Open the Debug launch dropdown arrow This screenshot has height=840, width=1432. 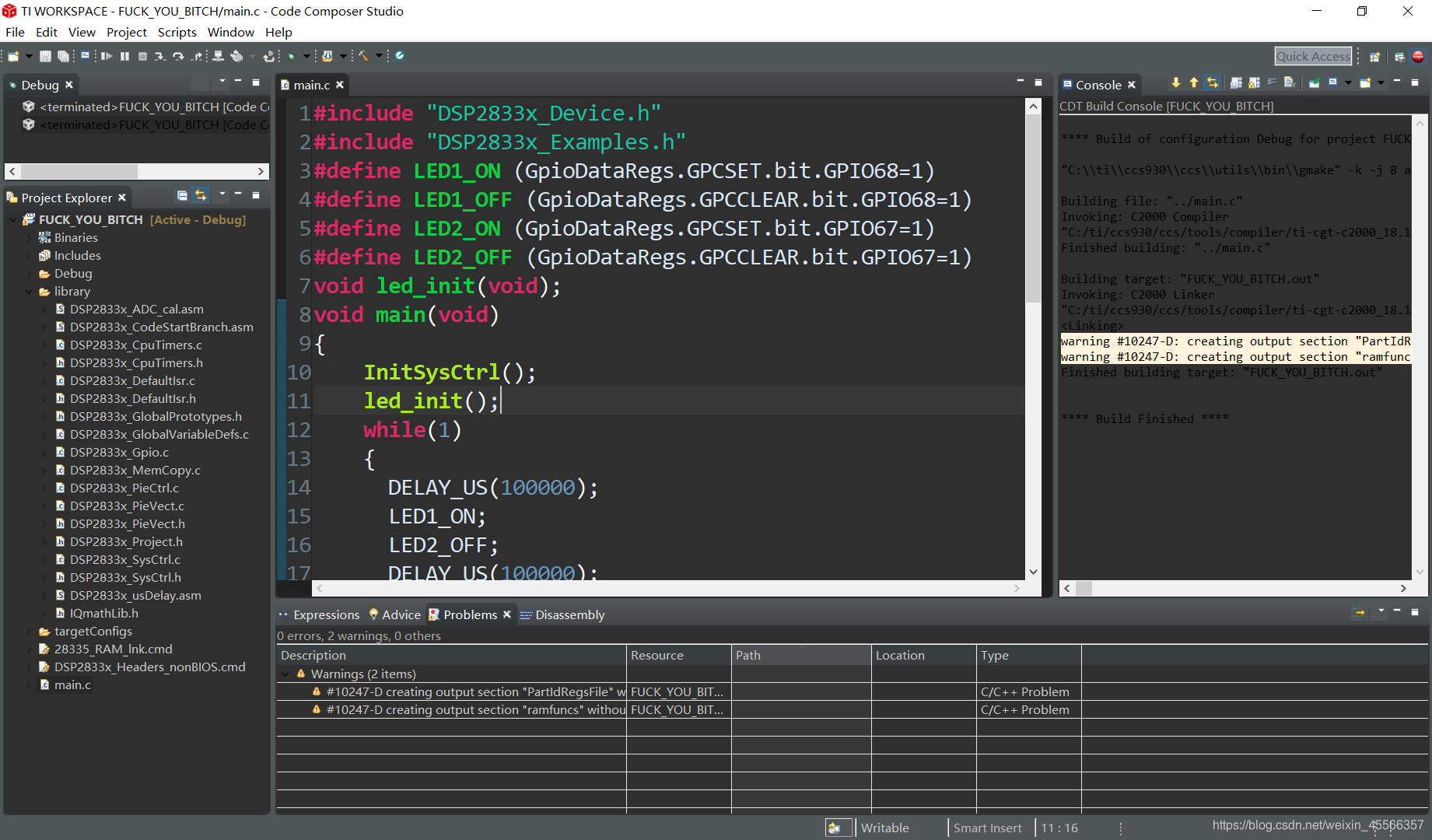(x=306, y=56)
